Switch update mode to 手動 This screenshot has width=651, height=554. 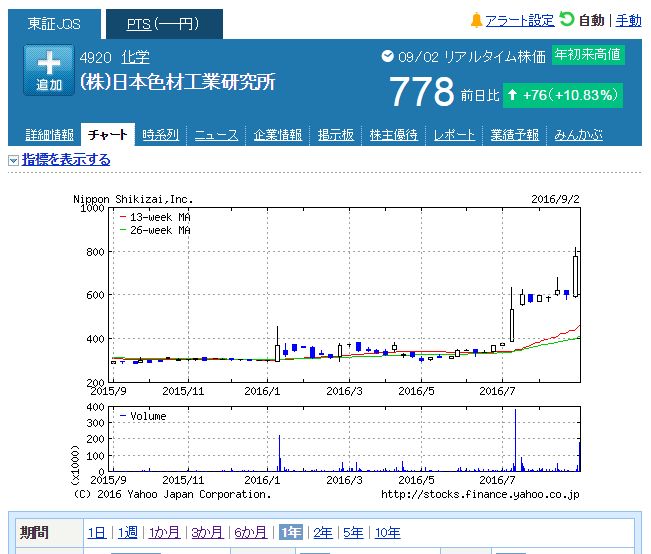(628, 20)
